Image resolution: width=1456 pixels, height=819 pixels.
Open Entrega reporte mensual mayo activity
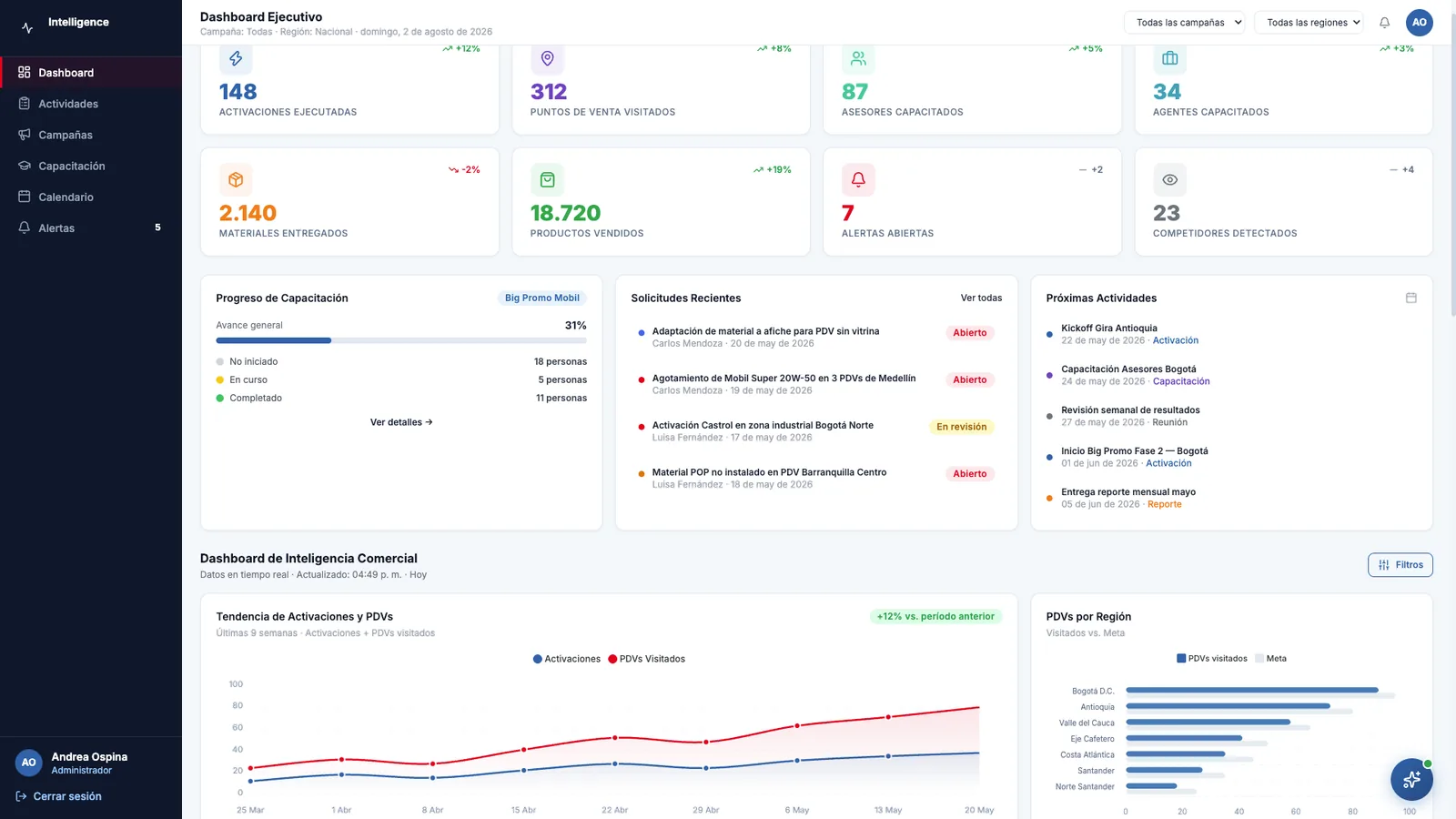click(1231, 498)
